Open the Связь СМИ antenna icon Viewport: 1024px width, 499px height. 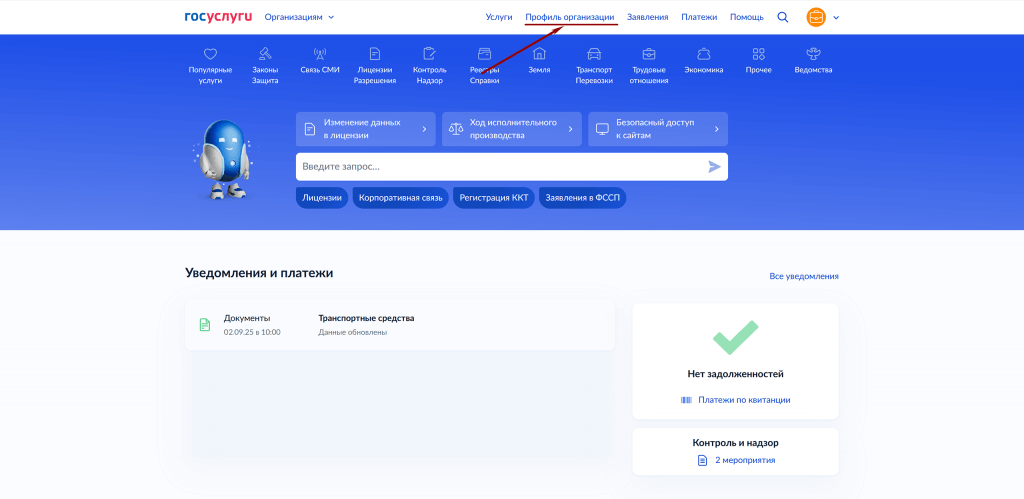tap(320, 54)
